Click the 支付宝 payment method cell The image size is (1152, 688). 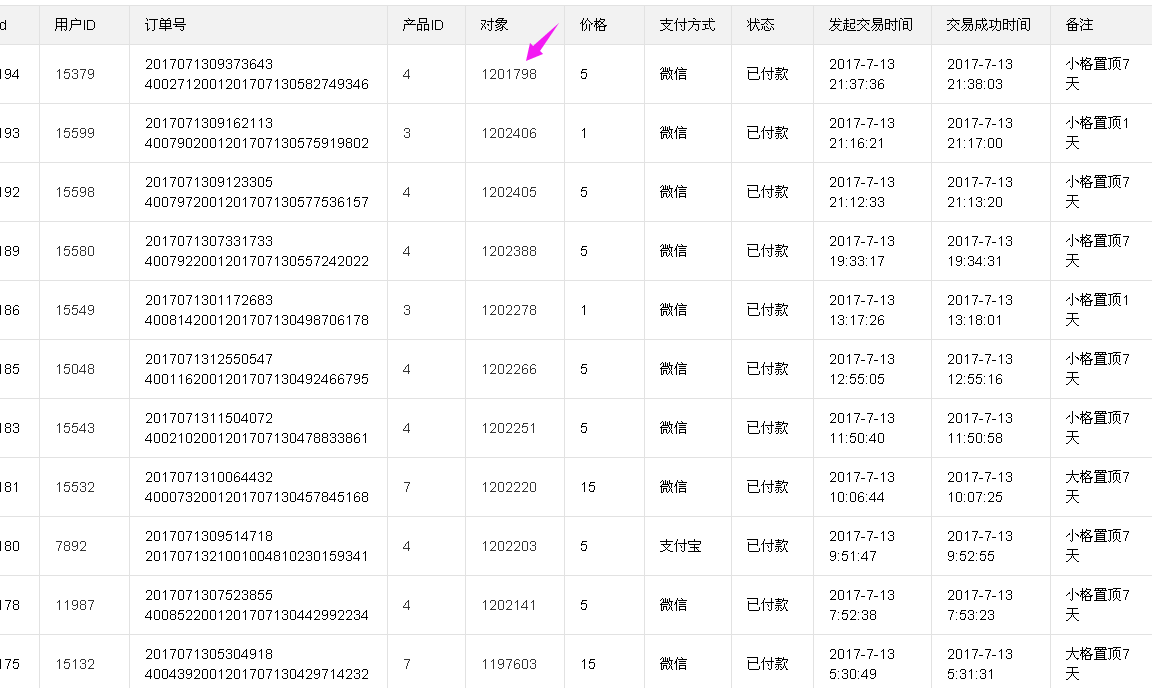[680, 546]
